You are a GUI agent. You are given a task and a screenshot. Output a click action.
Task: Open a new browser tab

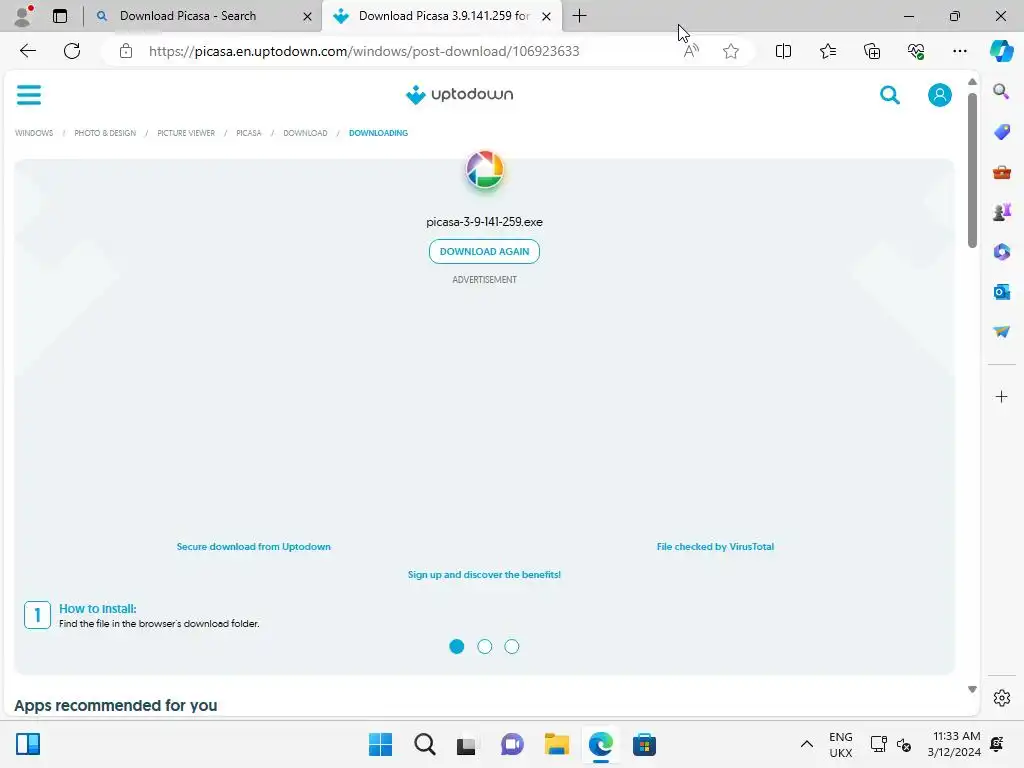point(579,16)
